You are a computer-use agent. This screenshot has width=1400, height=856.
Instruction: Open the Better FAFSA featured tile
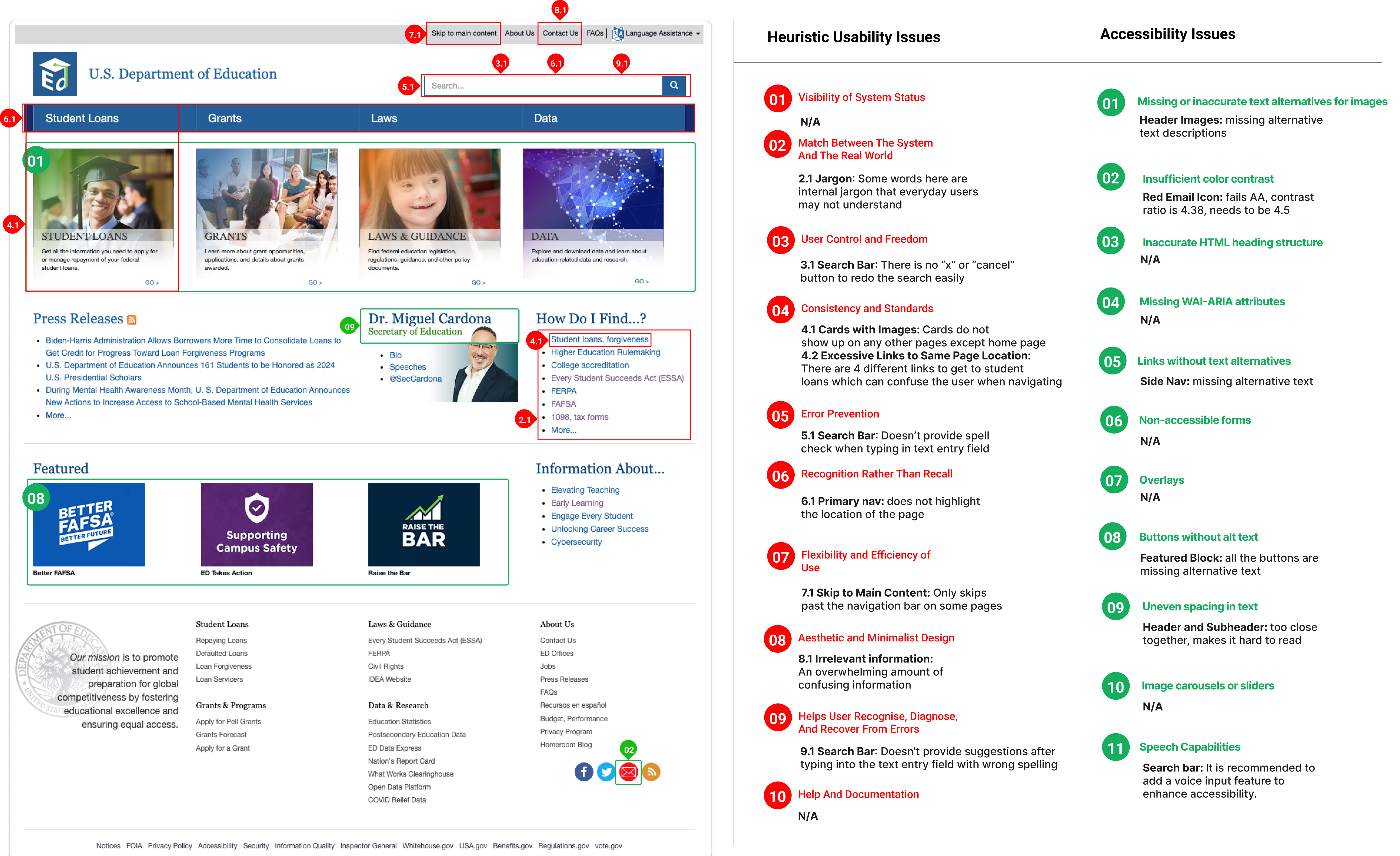pyautogui.click(x=89, y=524)
